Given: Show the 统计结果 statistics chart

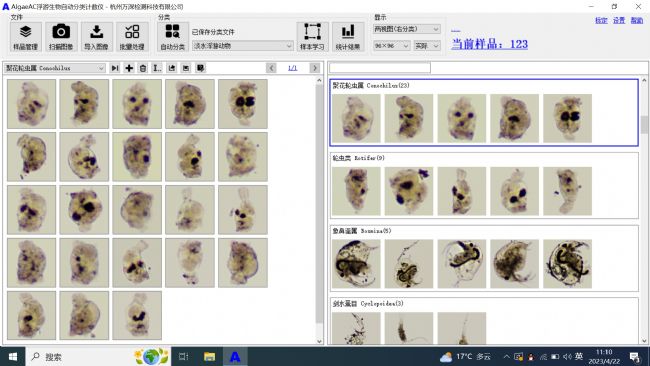Looking at the screenshot, I should click(348, 37).
